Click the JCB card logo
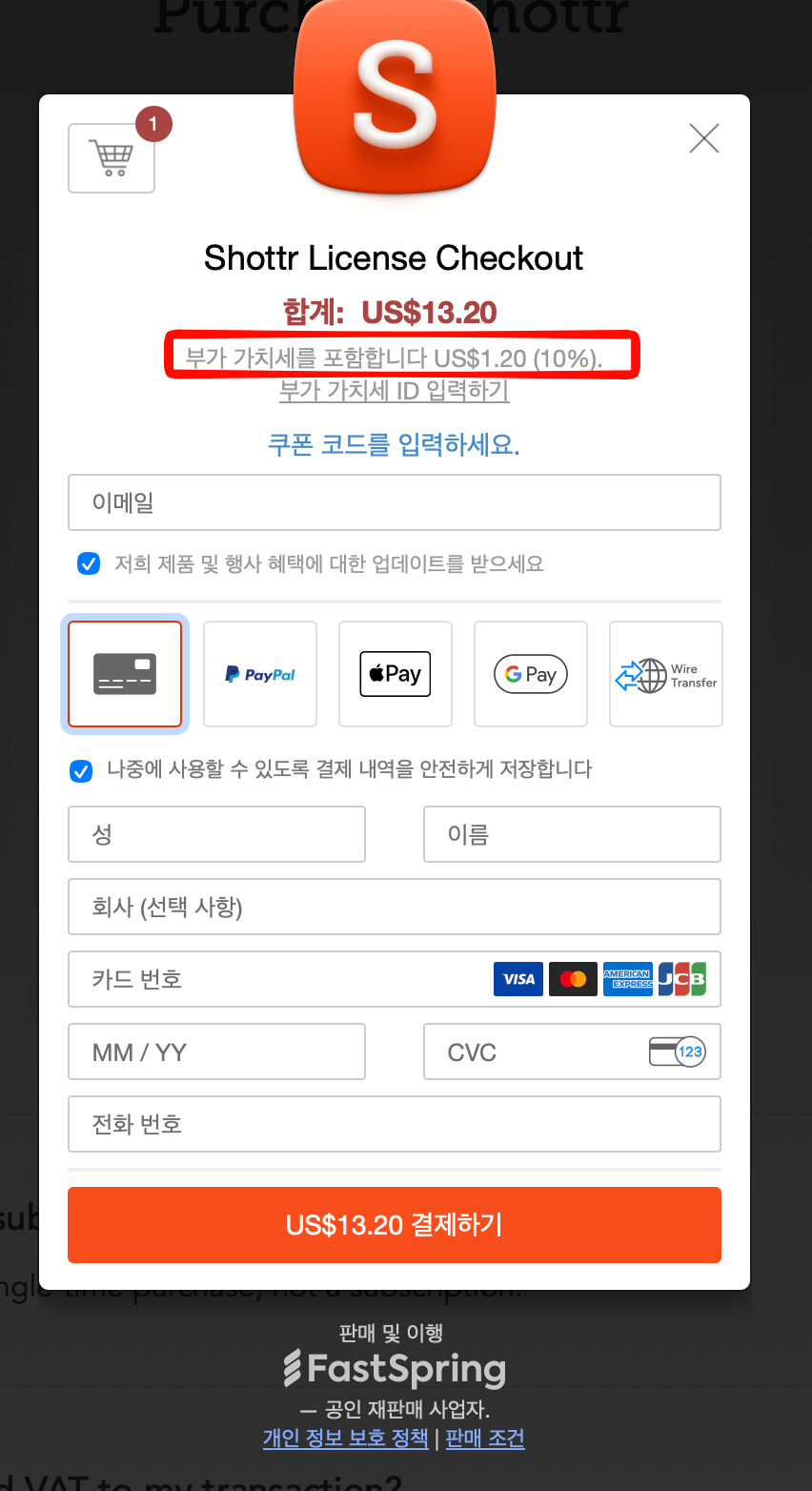 click(682, 979)
